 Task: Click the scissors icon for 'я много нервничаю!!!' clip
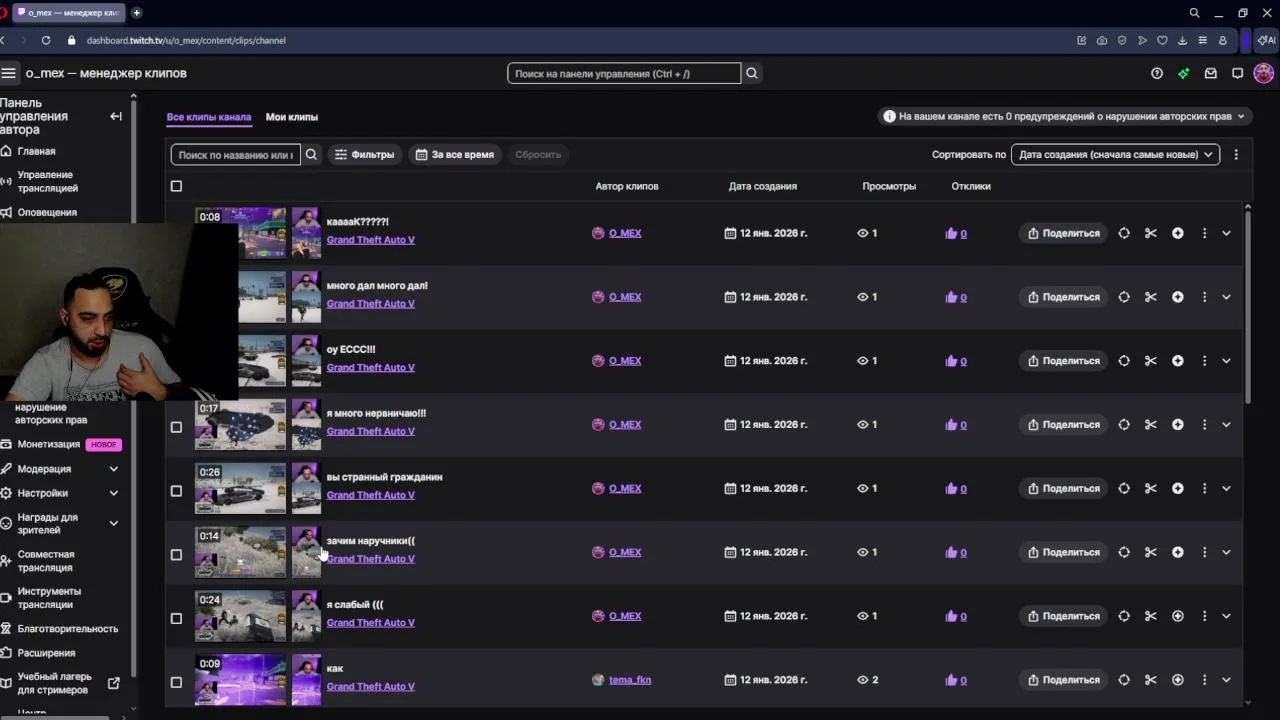click(1151, 425)
